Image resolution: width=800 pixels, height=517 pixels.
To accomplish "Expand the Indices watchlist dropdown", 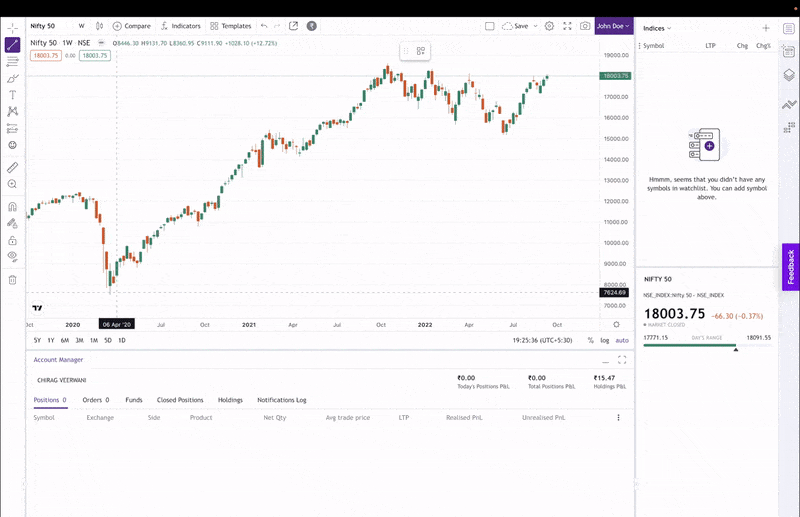I will (657, 28).
